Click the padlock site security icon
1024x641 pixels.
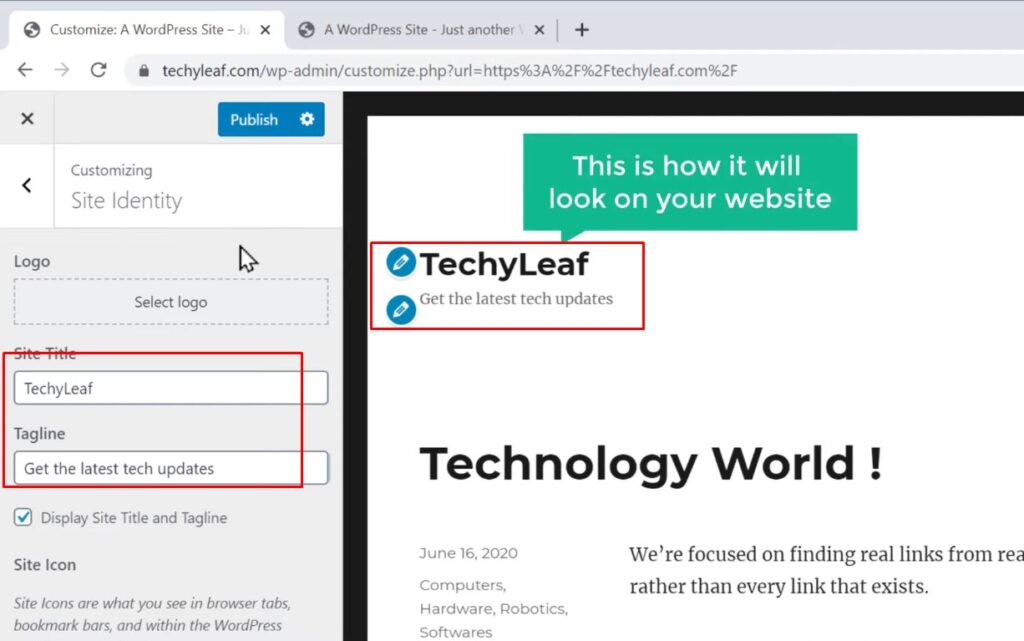click(144, 71)
